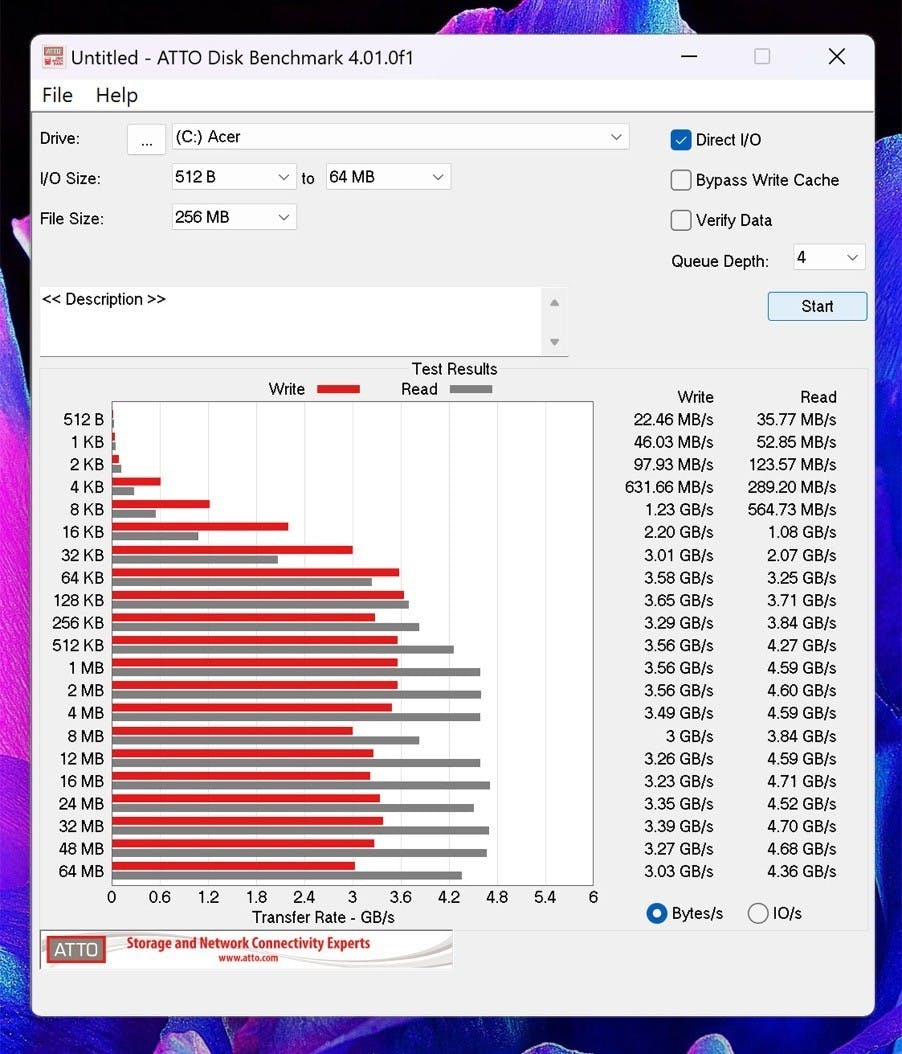Click into the Description text field
This screenshot has width=902, height=1054.
point(290,321)
